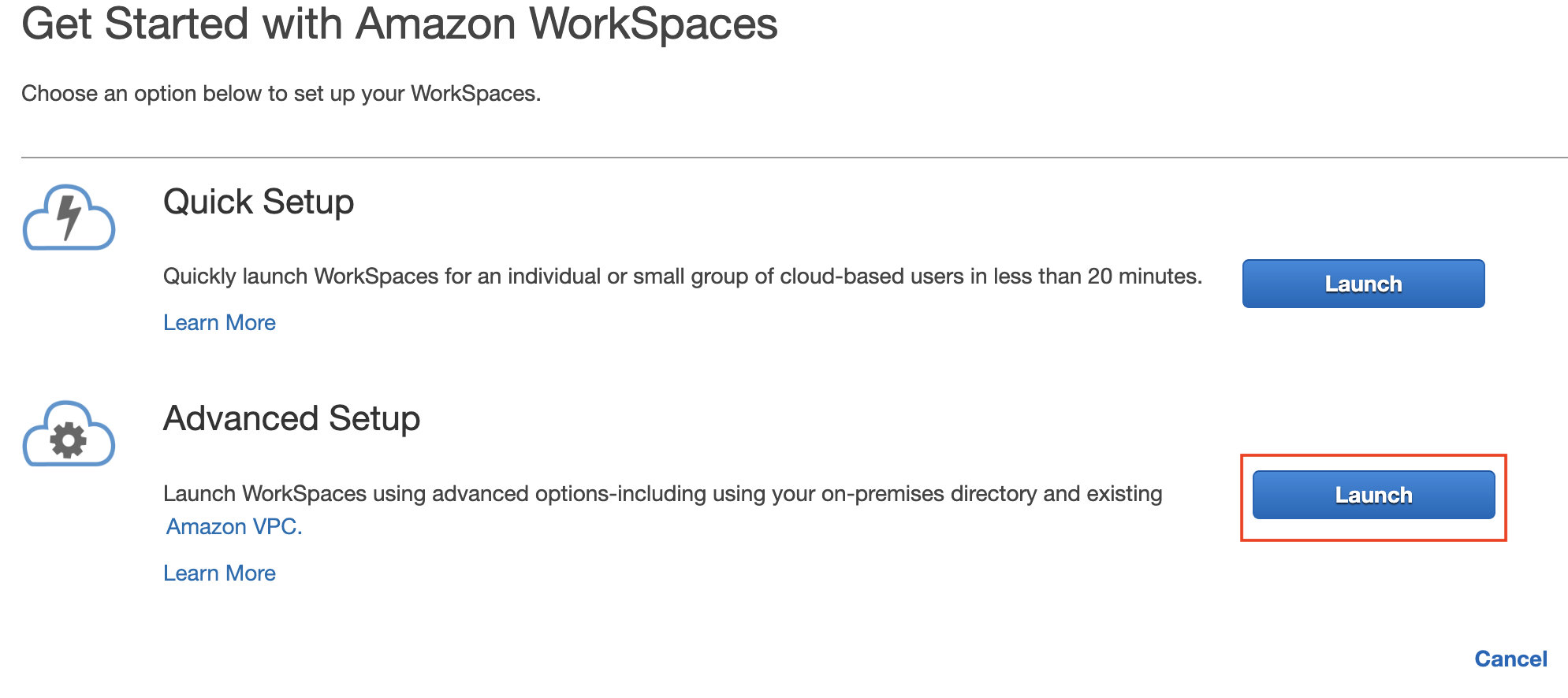Select the gear symbol inside the cloud
The width and height of the screenshot is (1568, 698).
(69, 440)
